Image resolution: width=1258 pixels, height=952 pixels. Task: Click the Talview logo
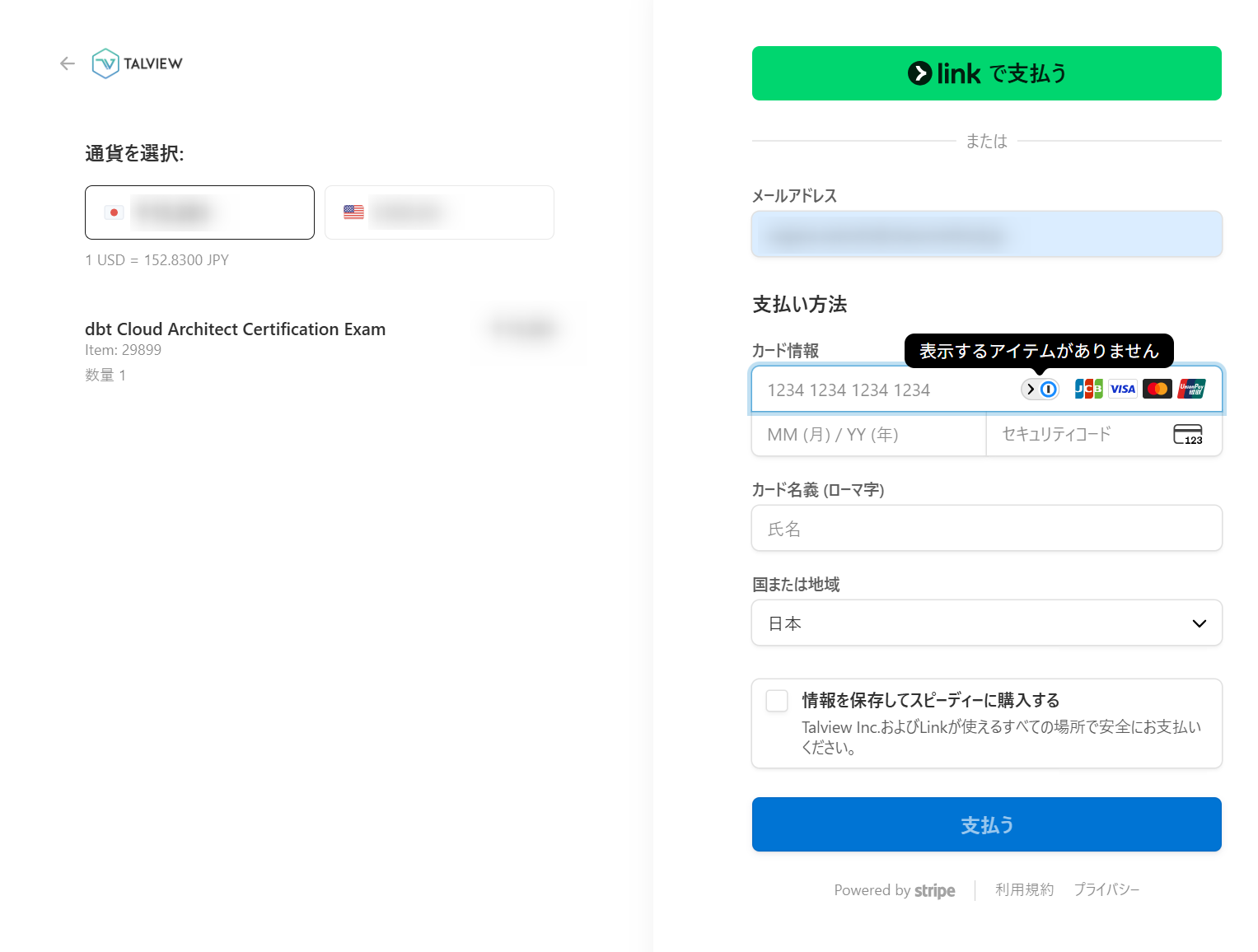138,63
